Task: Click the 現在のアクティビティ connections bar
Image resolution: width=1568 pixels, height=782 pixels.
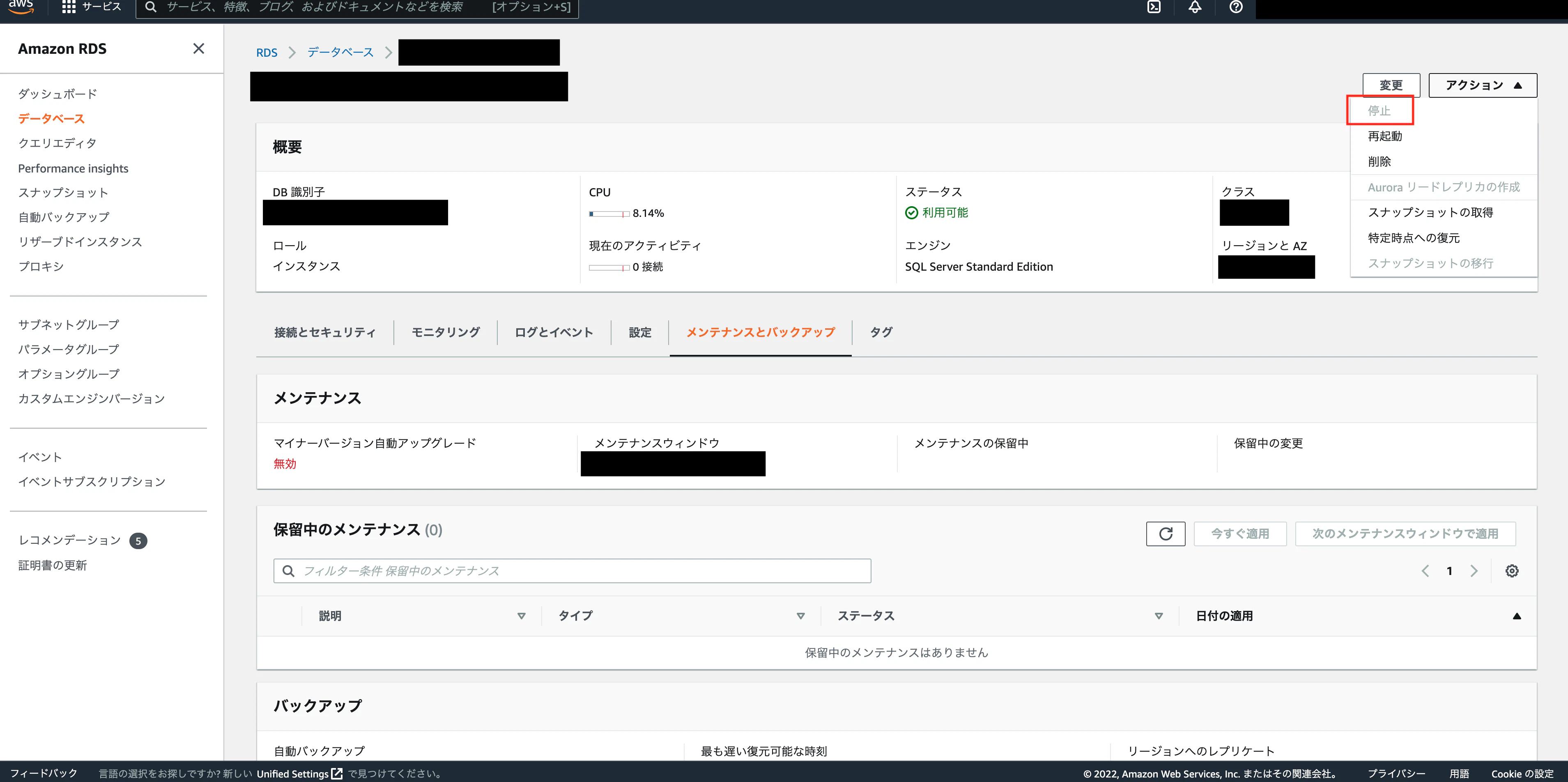Action: click(x=609, y=267)
